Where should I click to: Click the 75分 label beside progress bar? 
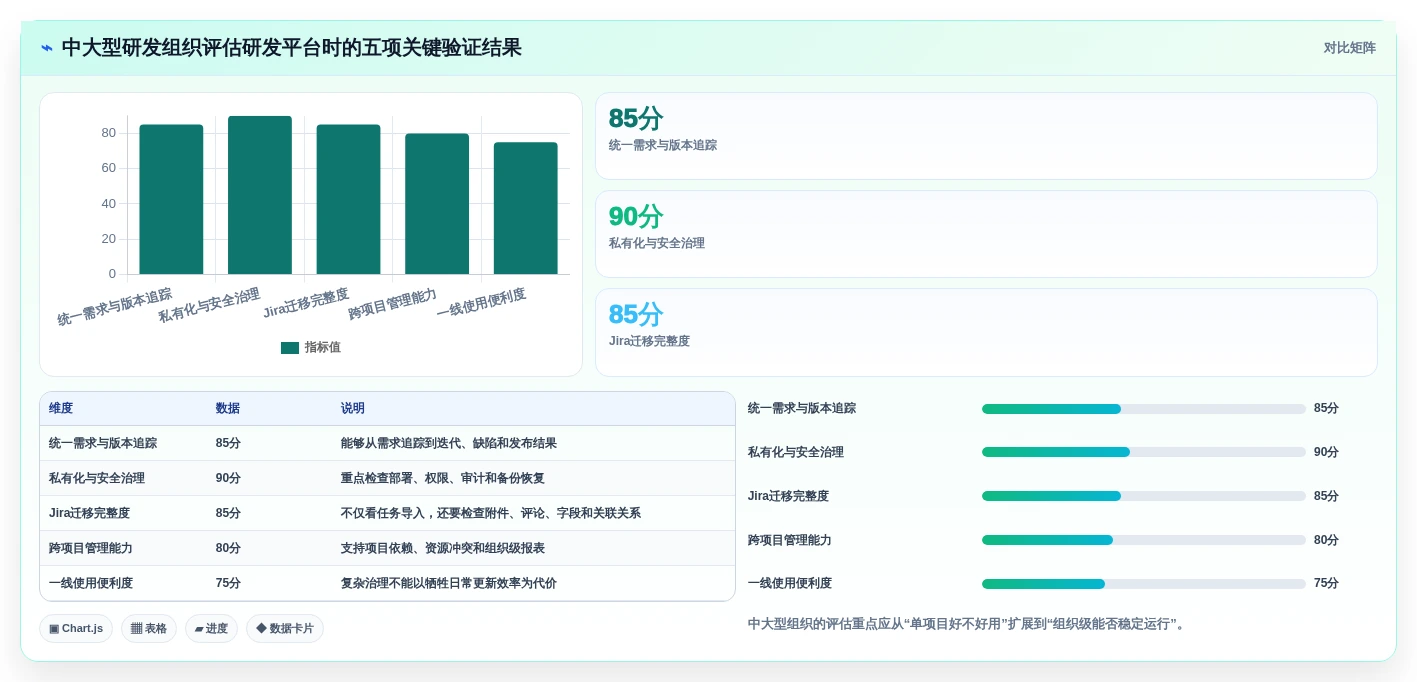tap(1326, 584)
